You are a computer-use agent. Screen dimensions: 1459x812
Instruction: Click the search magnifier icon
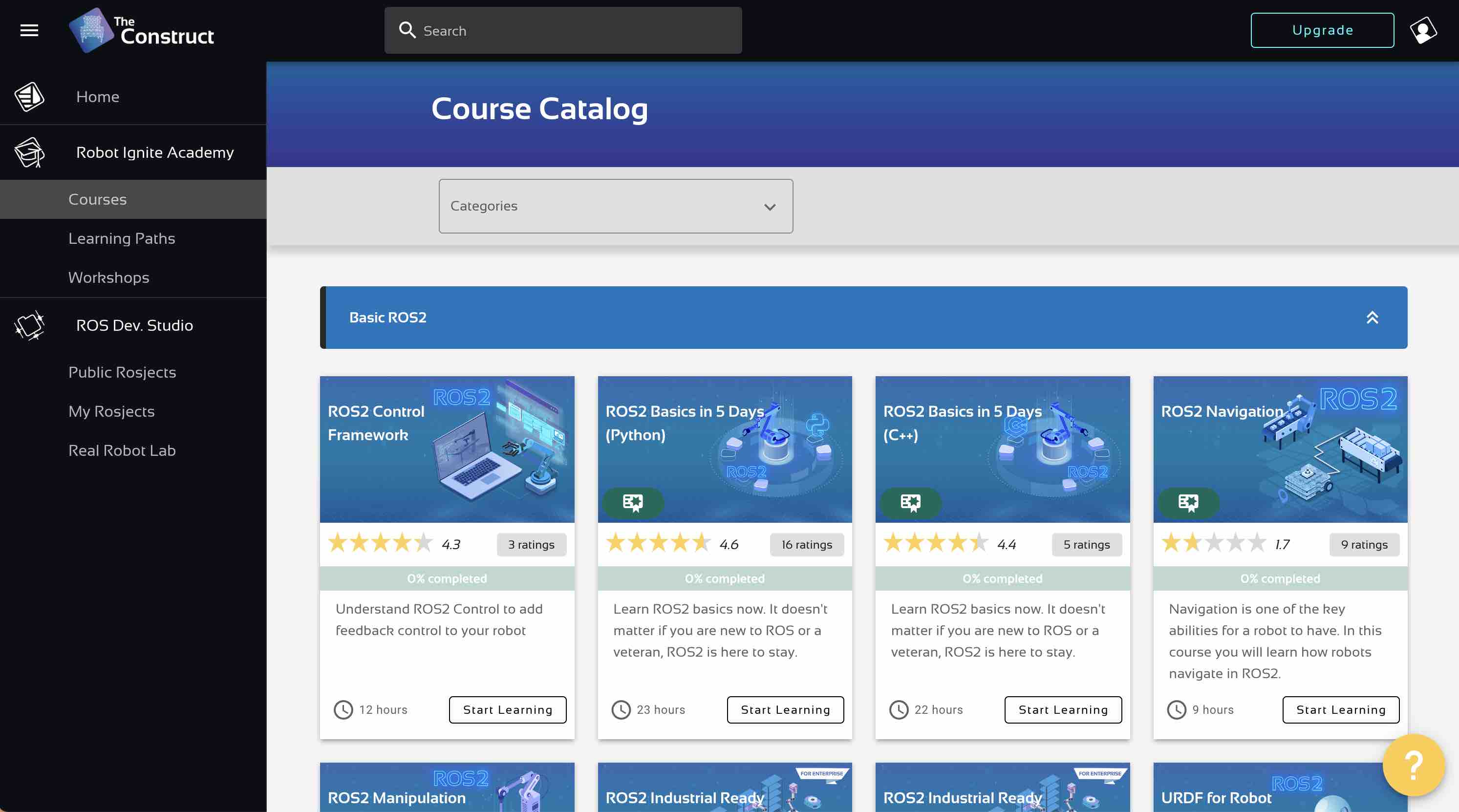click(407, 30)
